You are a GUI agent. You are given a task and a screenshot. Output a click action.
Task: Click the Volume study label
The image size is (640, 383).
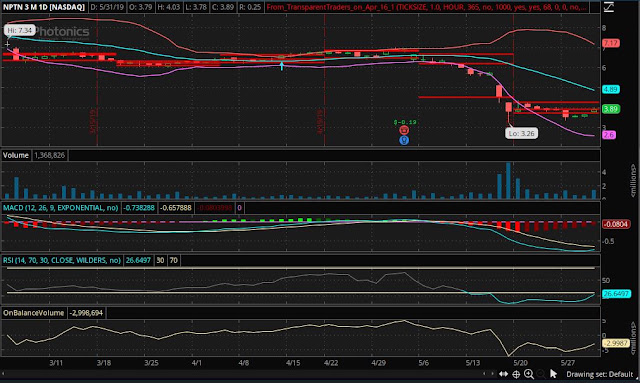[x=16, y=155]
